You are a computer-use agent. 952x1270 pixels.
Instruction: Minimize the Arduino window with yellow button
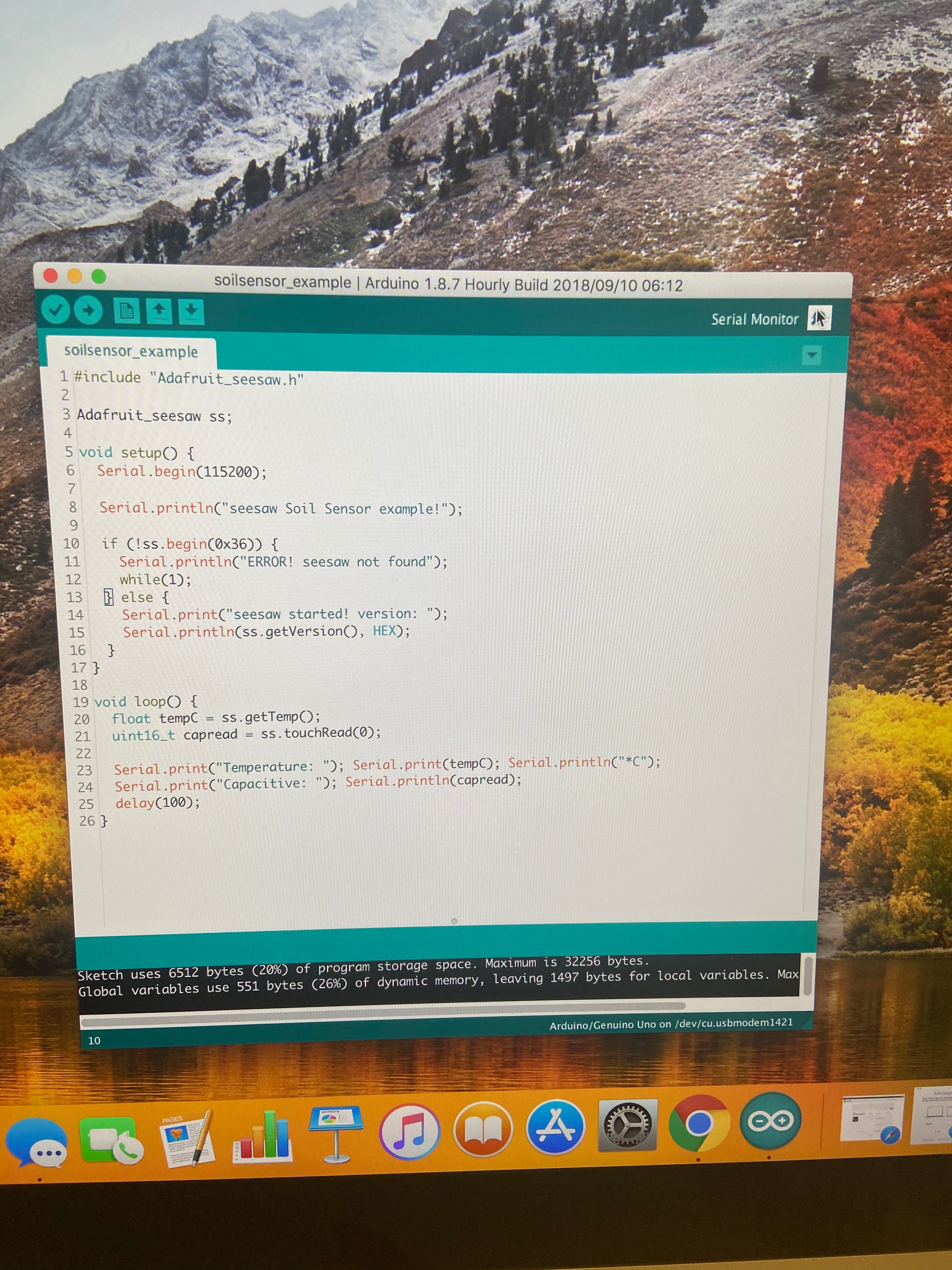pyautogui.click(x=75, y=276)
